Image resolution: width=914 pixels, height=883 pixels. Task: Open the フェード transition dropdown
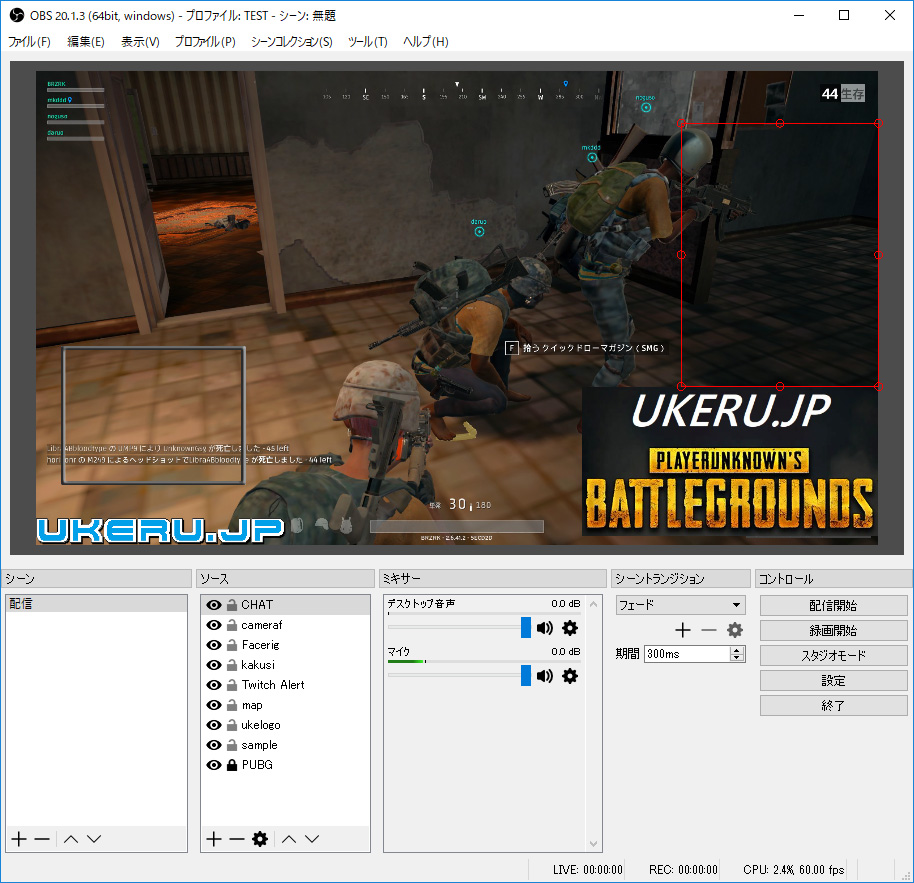click(680, 605)
